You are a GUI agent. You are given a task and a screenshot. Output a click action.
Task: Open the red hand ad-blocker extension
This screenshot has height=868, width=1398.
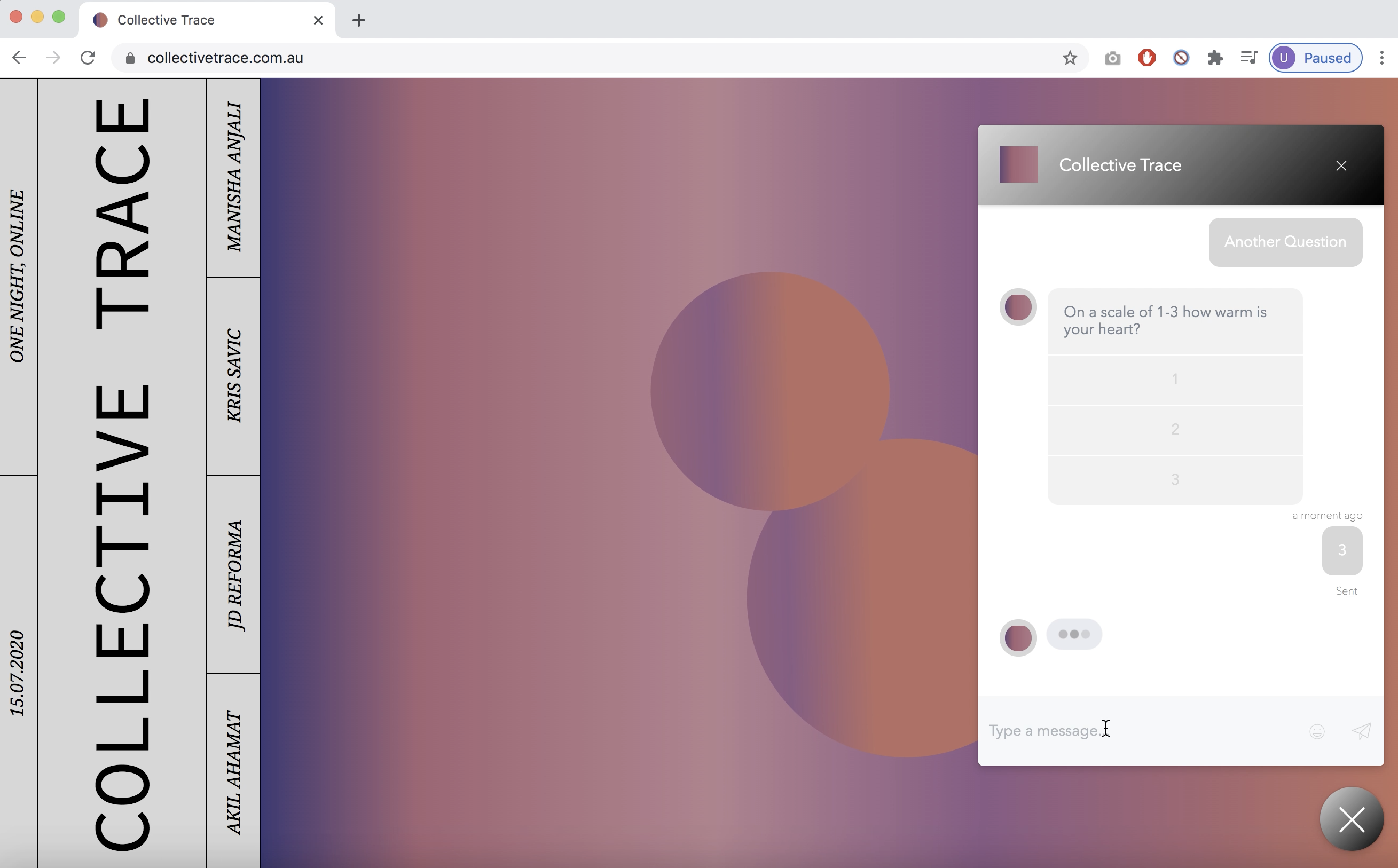(1146, 58)
